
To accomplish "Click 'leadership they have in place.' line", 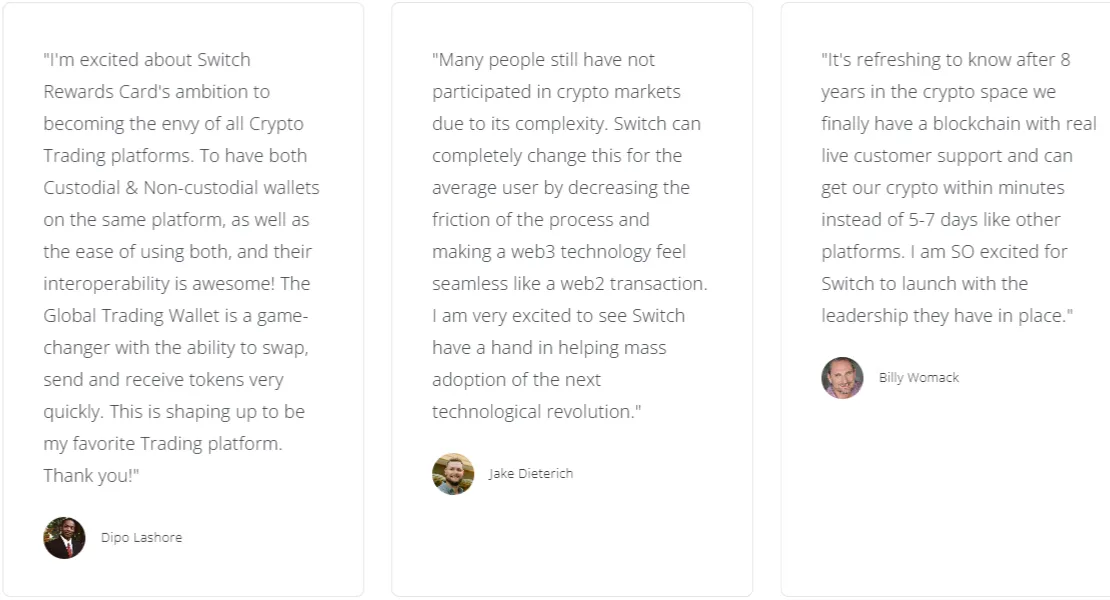I will coord(947,316).
